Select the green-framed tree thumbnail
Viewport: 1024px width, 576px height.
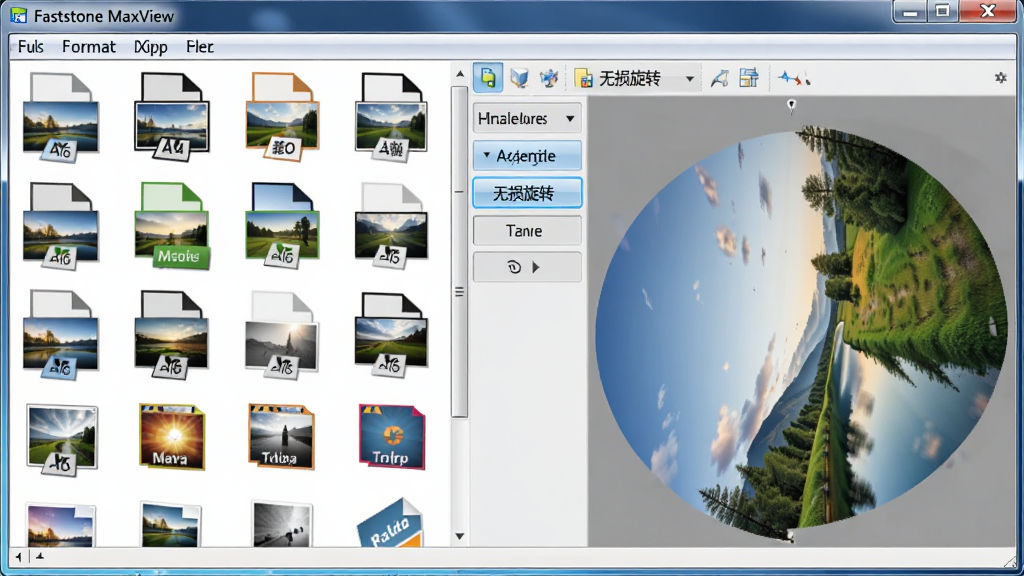tap(282, 225)
